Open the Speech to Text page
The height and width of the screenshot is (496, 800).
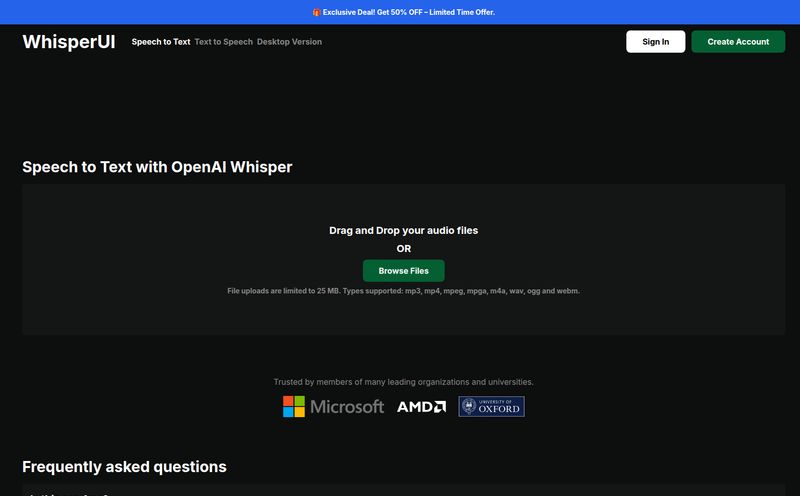[x=161, y=42]
